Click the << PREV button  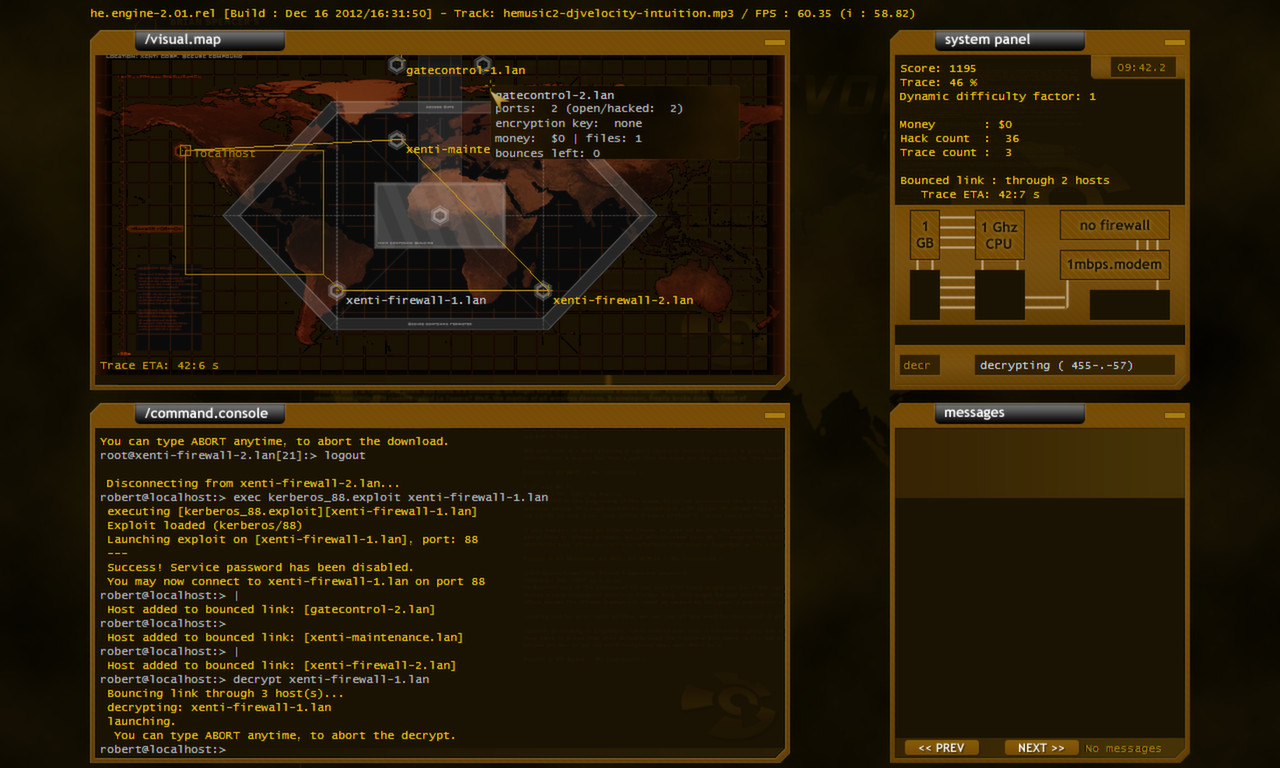940,747
